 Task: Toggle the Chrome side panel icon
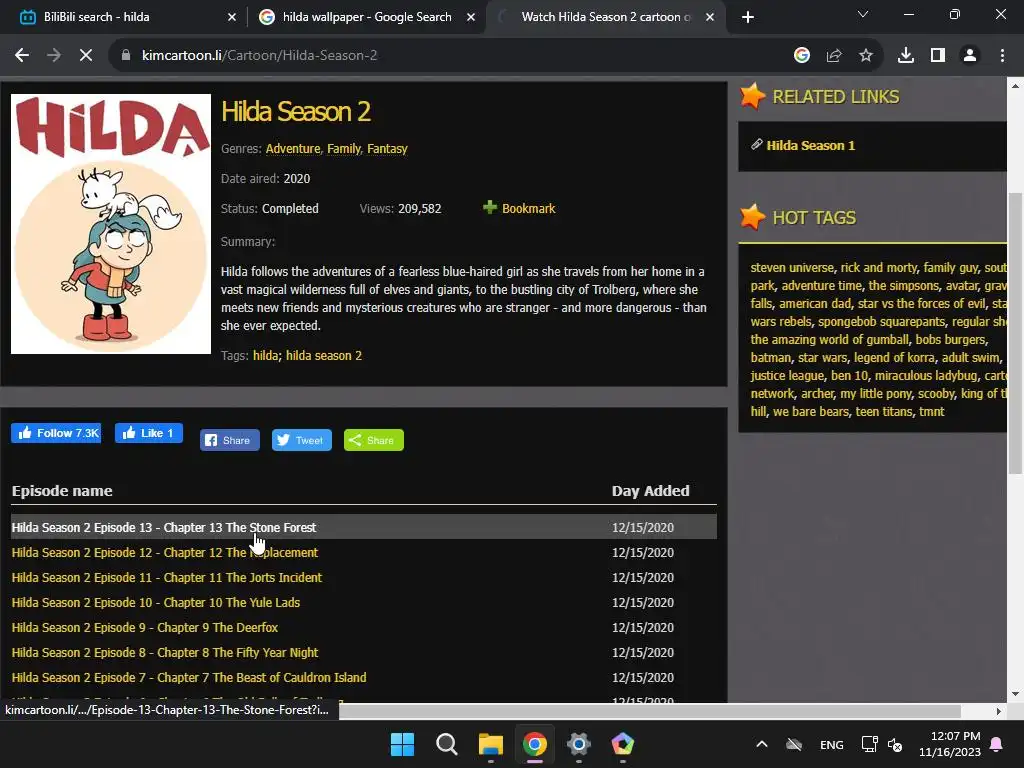tap(938, 56)
